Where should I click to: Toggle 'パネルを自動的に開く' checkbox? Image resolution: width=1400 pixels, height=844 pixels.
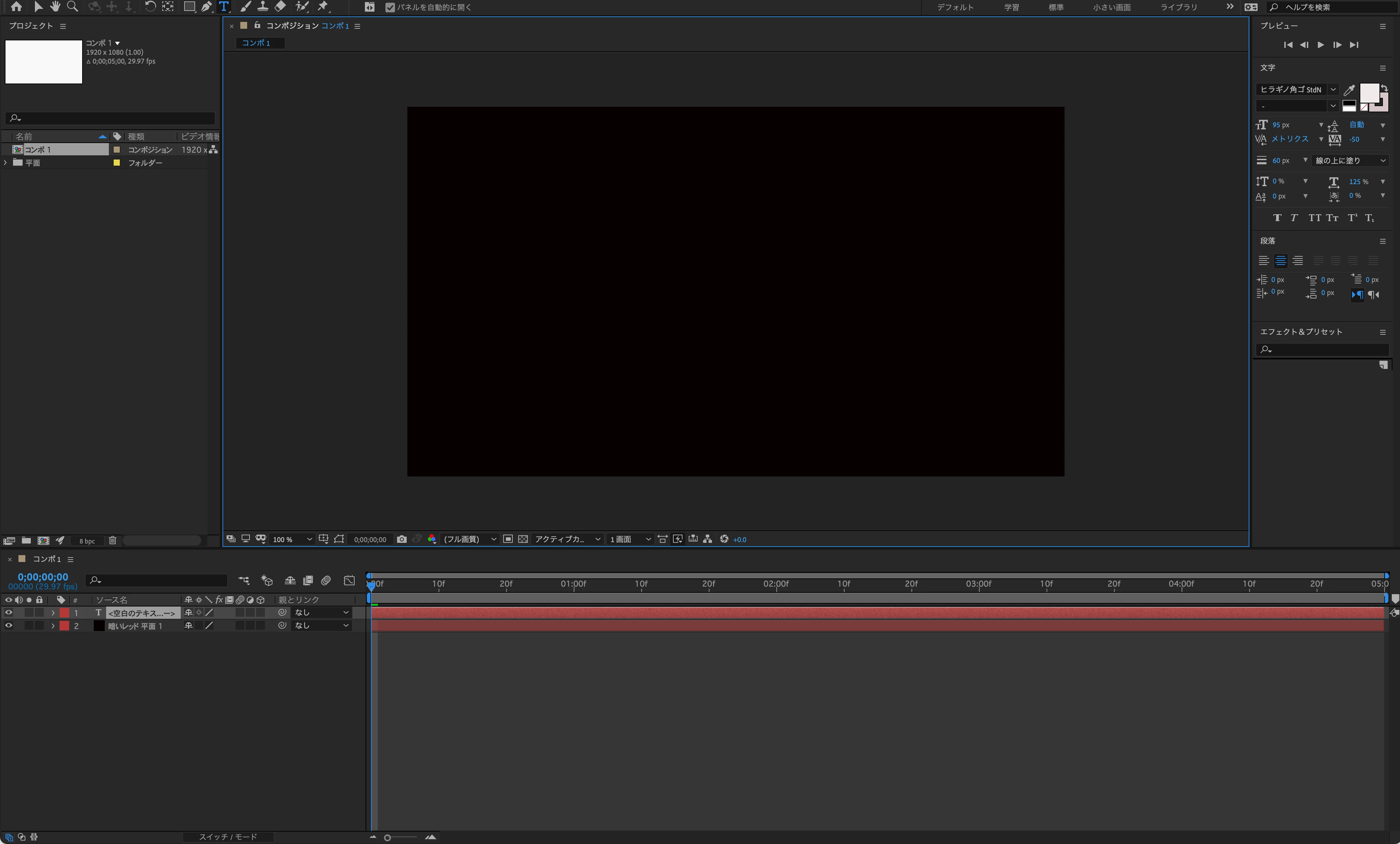coord(390,8)
